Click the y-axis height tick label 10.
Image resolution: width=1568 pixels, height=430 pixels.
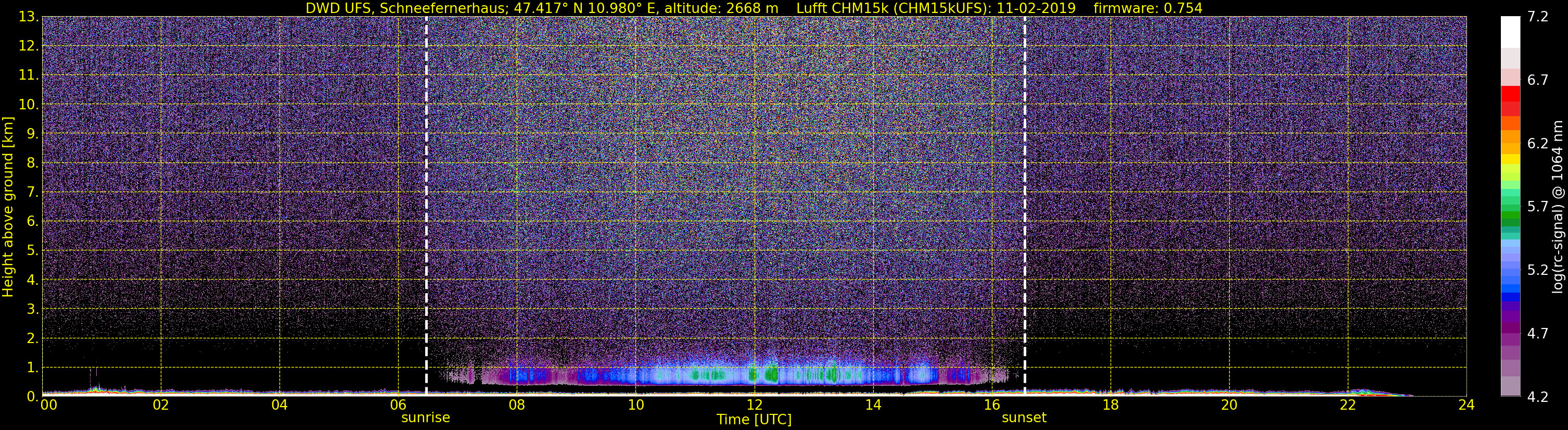pyautogui.click(x=29, y=105)
